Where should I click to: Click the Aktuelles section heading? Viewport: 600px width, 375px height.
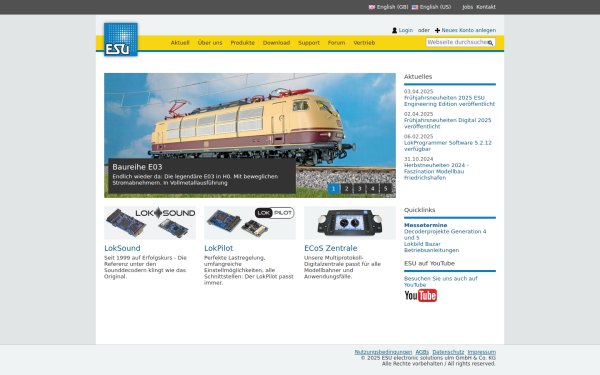(x=418, y=77)
